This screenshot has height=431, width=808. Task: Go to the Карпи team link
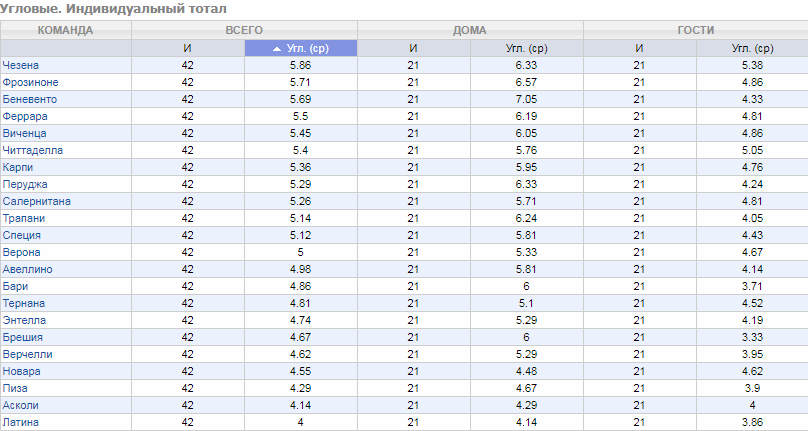point(18,167)
